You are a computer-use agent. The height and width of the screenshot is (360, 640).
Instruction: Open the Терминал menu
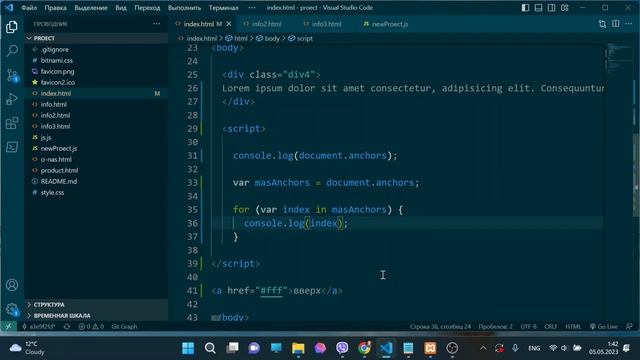point(224,8)
